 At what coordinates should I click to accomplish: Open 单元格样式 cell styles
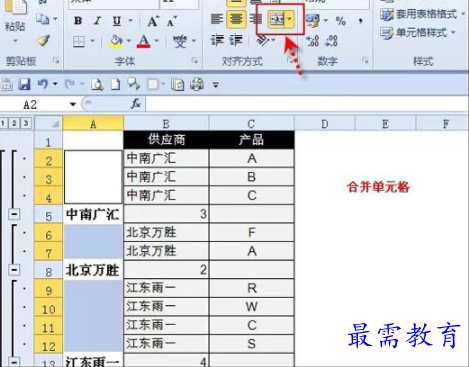click(418, 33)
